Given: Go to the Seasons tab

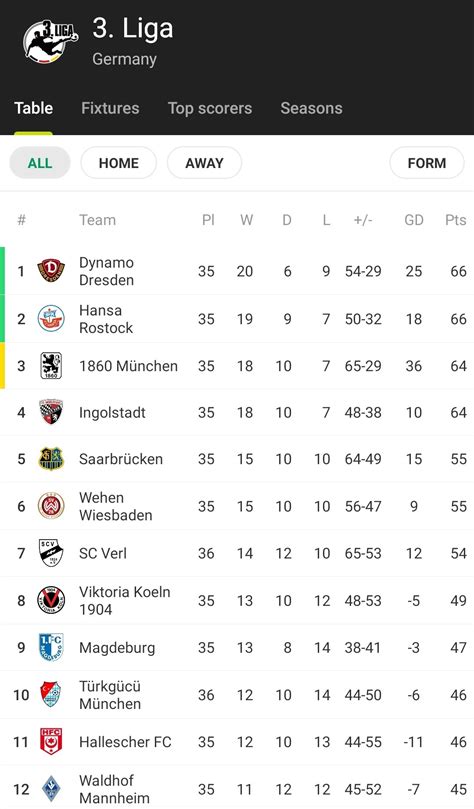Looking at the screenshot, I should (312, 108).
